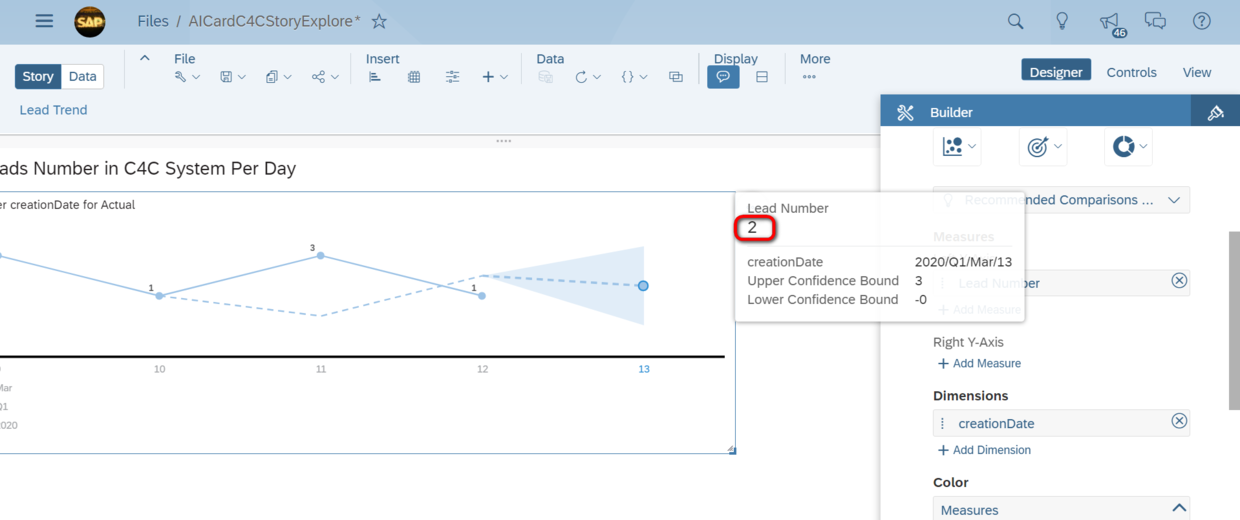Image resolution: width=1240 pixels, height=520 pixels.
Task: Switch to the Styling paintbrush panel
Action: [x=1216, y=112]
